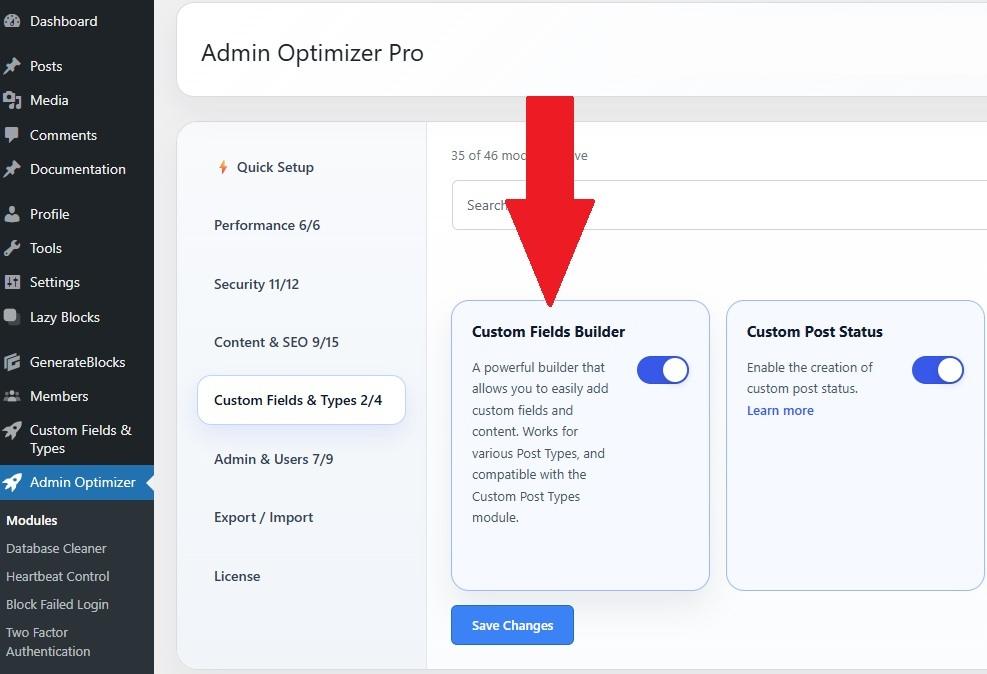987x674 pixels.
Task: Follow the Learn more link
Action: [780, 410]
